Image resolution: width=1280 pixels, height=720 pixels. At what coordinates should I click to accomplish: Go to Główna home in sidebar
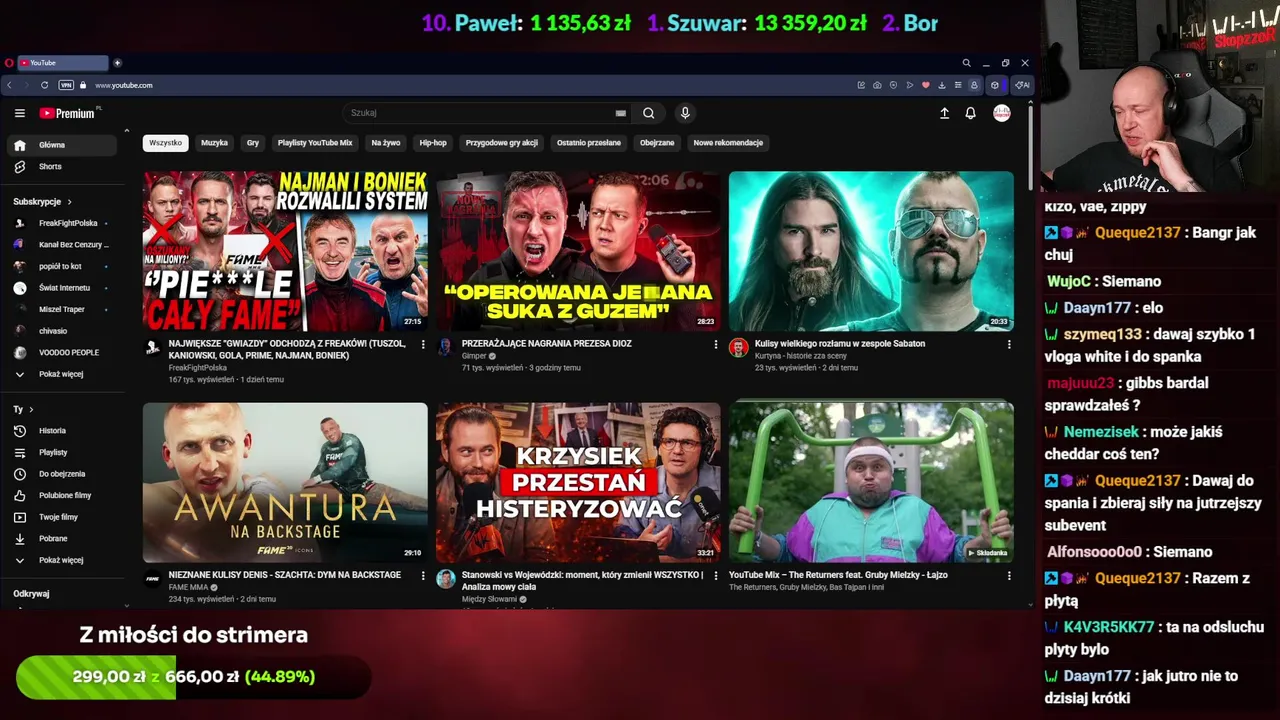pos(64,145)
